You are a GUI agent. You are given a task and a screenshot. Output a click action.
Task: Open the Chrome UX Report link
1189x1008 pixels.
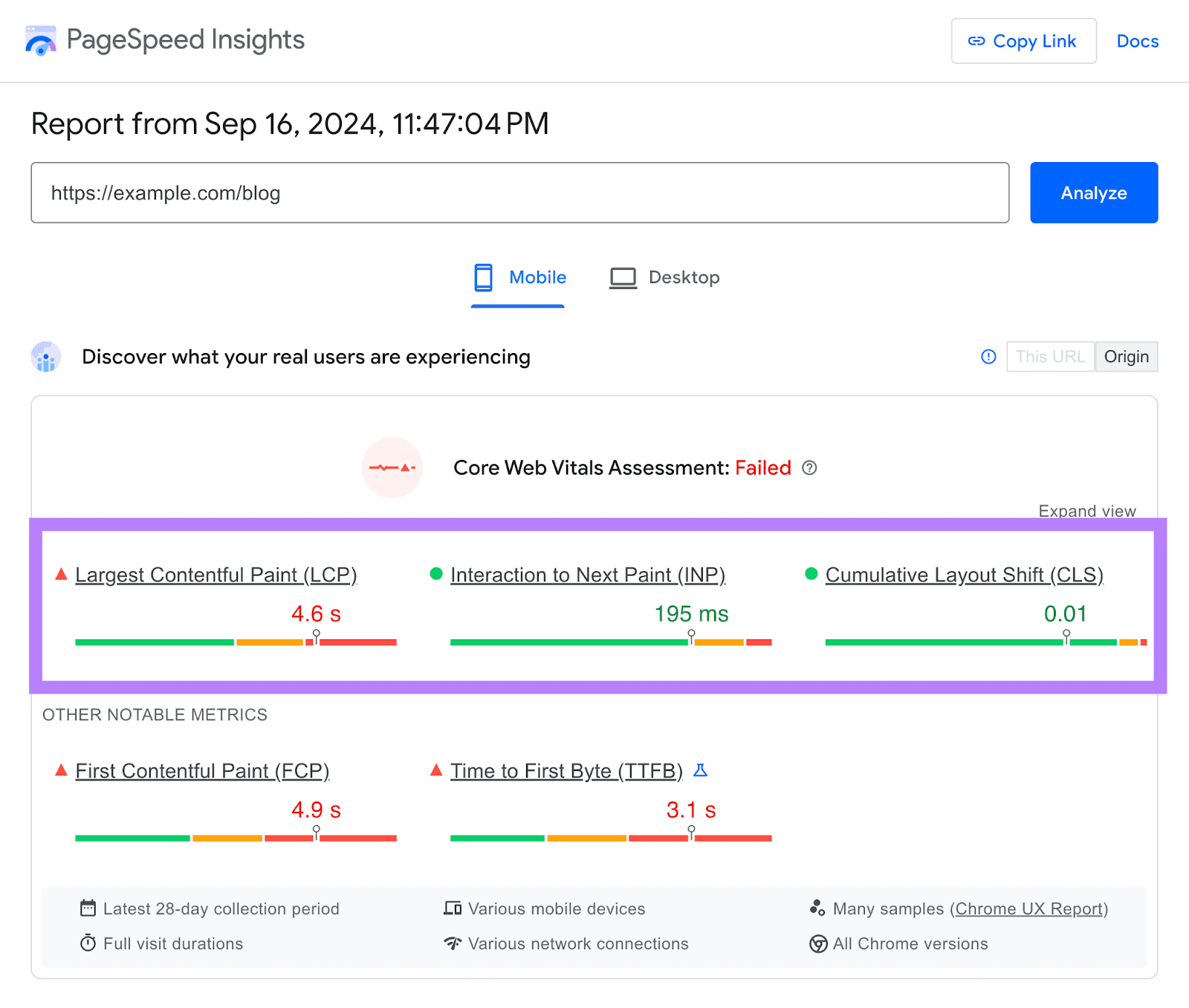pyautogui.click(x=1028, y=908)
